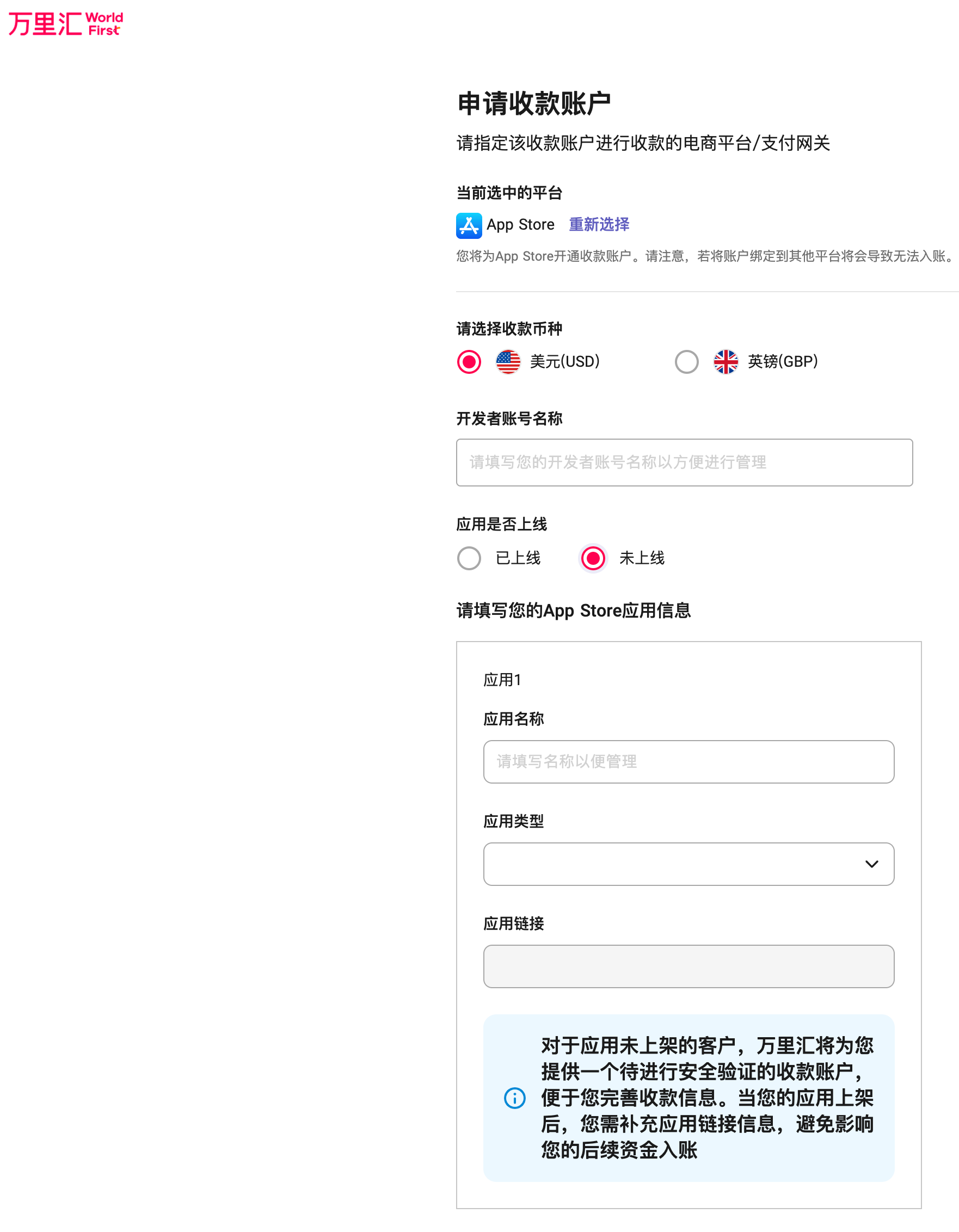Click the 当前选中的平台 label
959x1232 pixels.
click(x=509, y=193)
